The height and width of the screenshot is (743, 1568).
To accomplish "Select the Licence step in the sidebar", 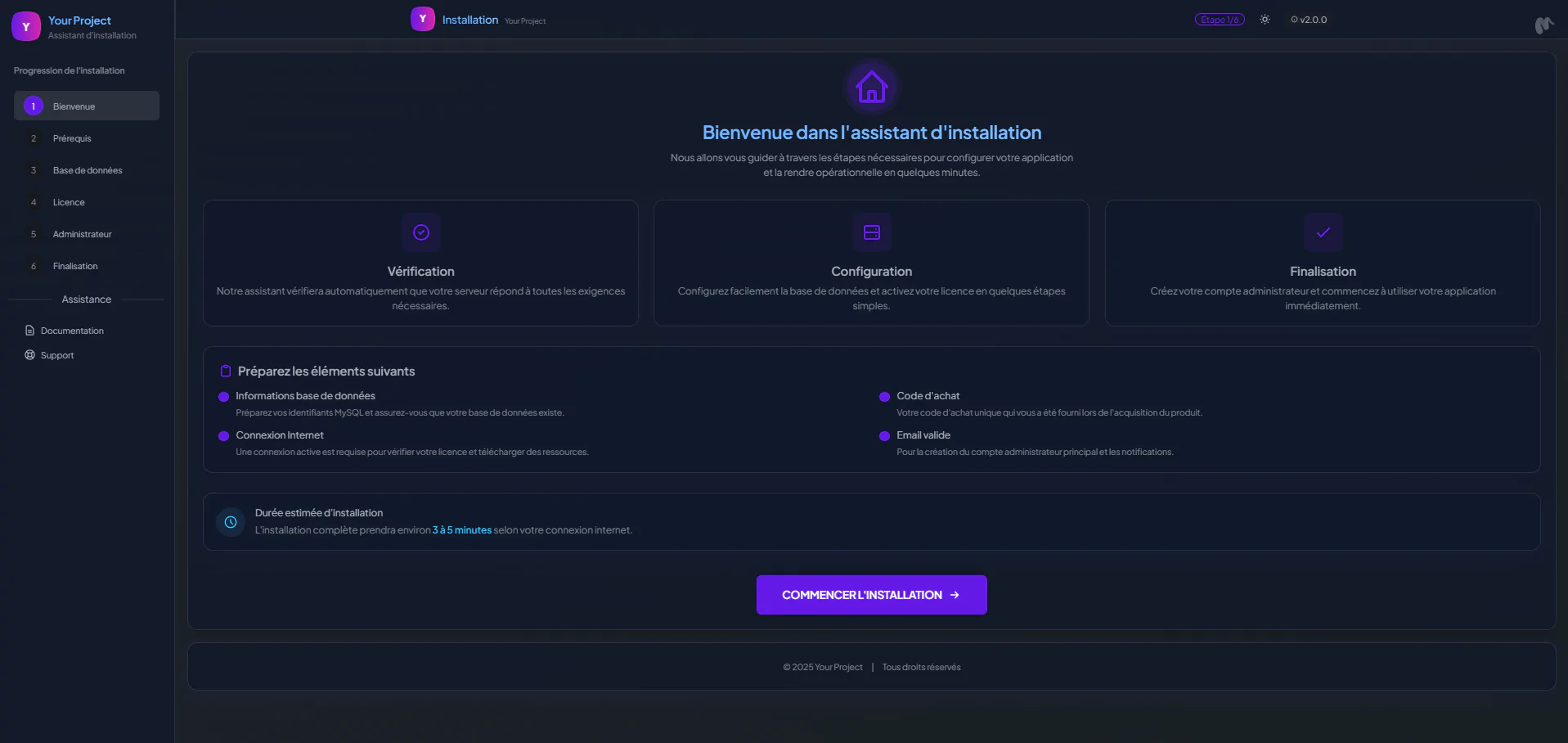I will [69, 202].
